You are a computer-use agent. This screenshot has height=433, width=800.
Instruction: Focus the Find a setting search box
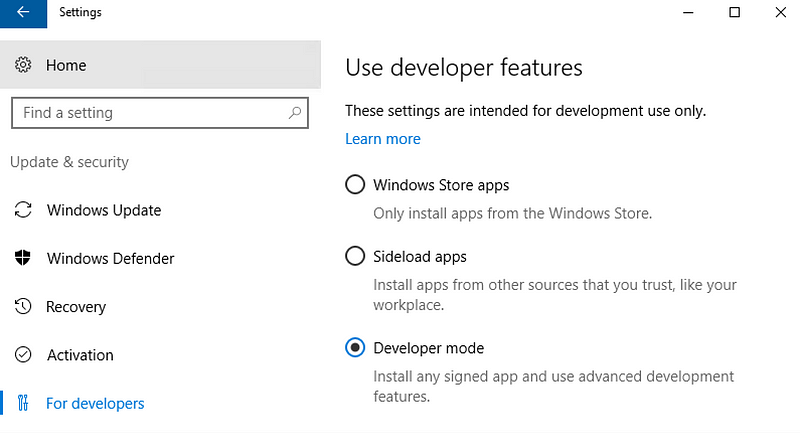pos(160,113)
